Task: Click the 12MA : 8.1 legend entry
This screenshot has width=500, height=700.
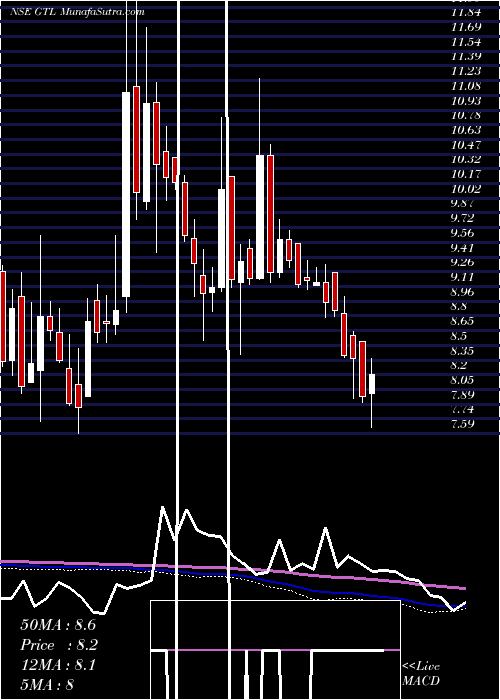Action: [x=58, y=666]
